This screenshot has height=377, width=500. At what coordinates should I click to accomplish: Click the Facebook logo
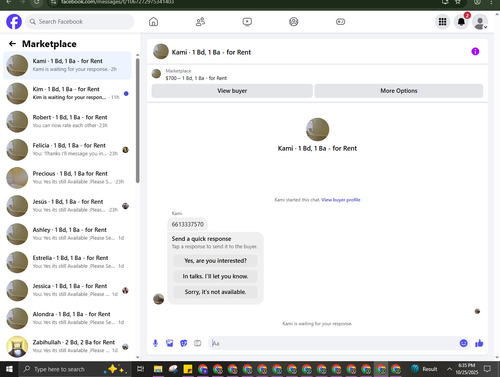click(14, 22)
